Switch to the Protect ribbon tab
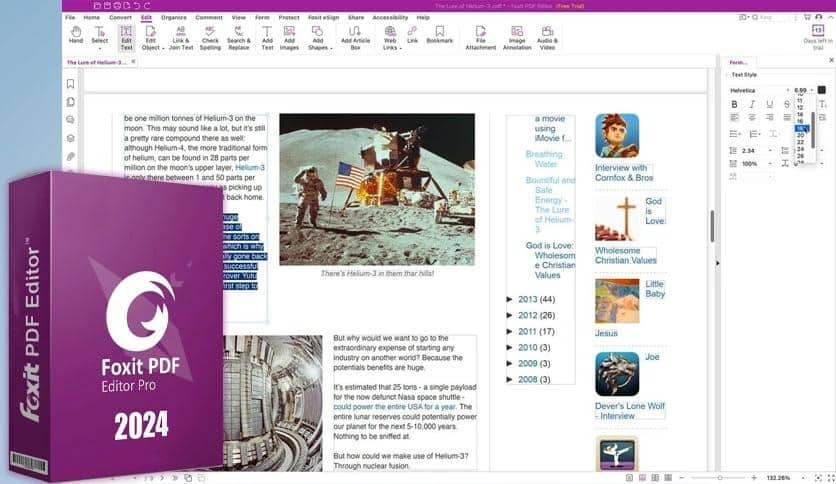Screen dimensions: 836x484 (x=289, y=17)
